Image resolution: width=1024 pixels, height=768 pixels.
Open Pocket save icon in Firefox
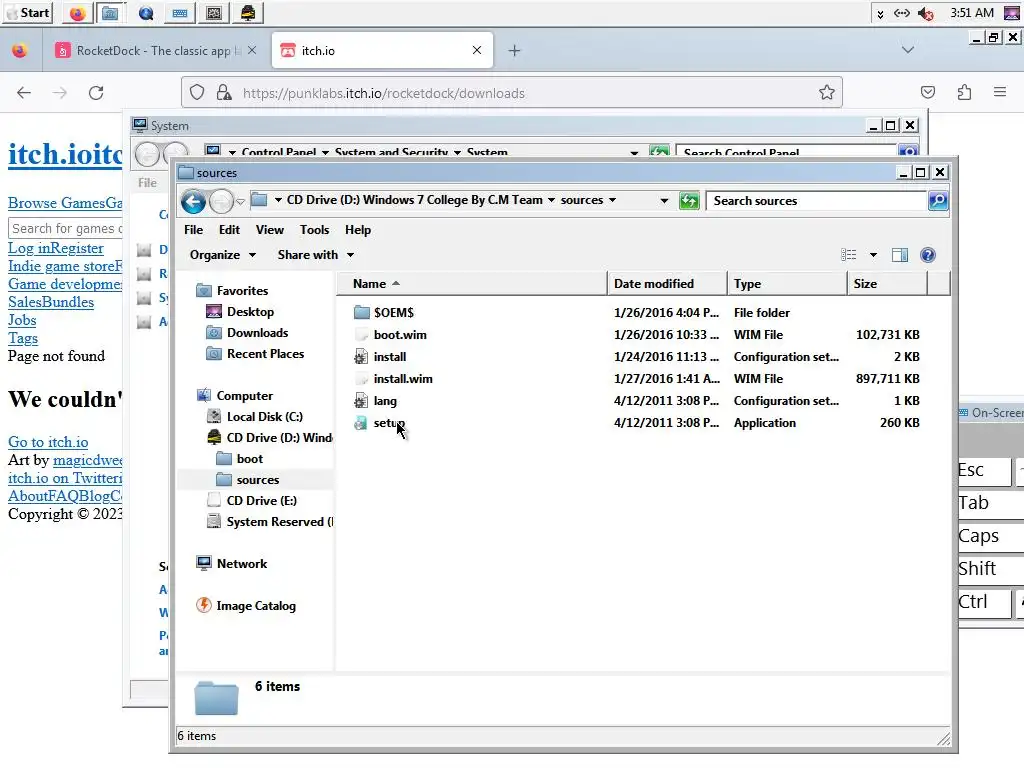[928, 93]
